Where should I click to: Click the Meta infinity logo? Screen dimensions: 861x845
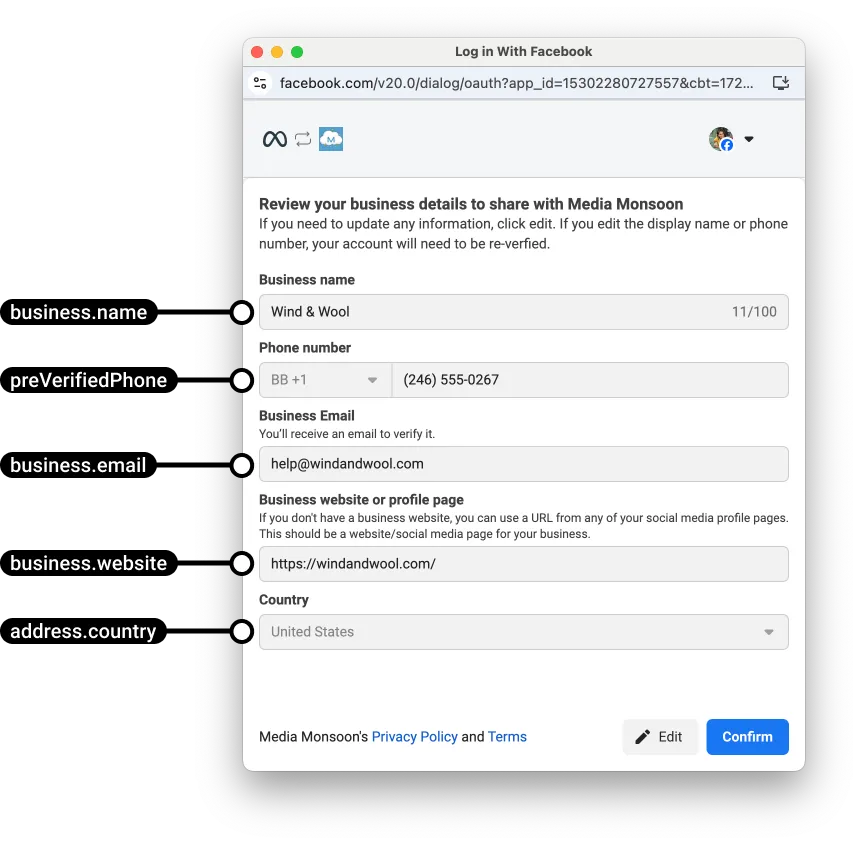tap(274, 140)
